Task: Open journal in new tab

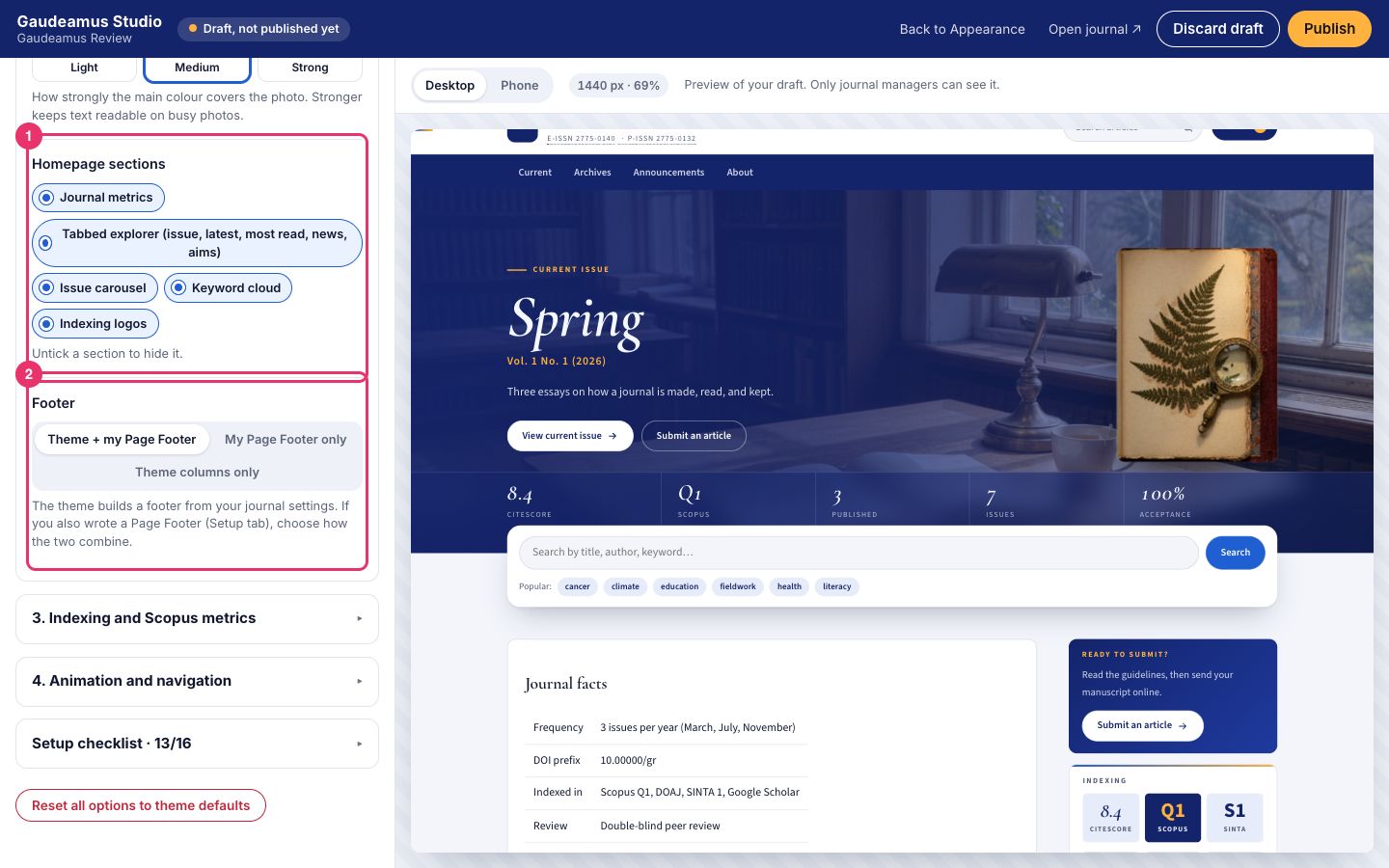Action: pos(1095,29)
